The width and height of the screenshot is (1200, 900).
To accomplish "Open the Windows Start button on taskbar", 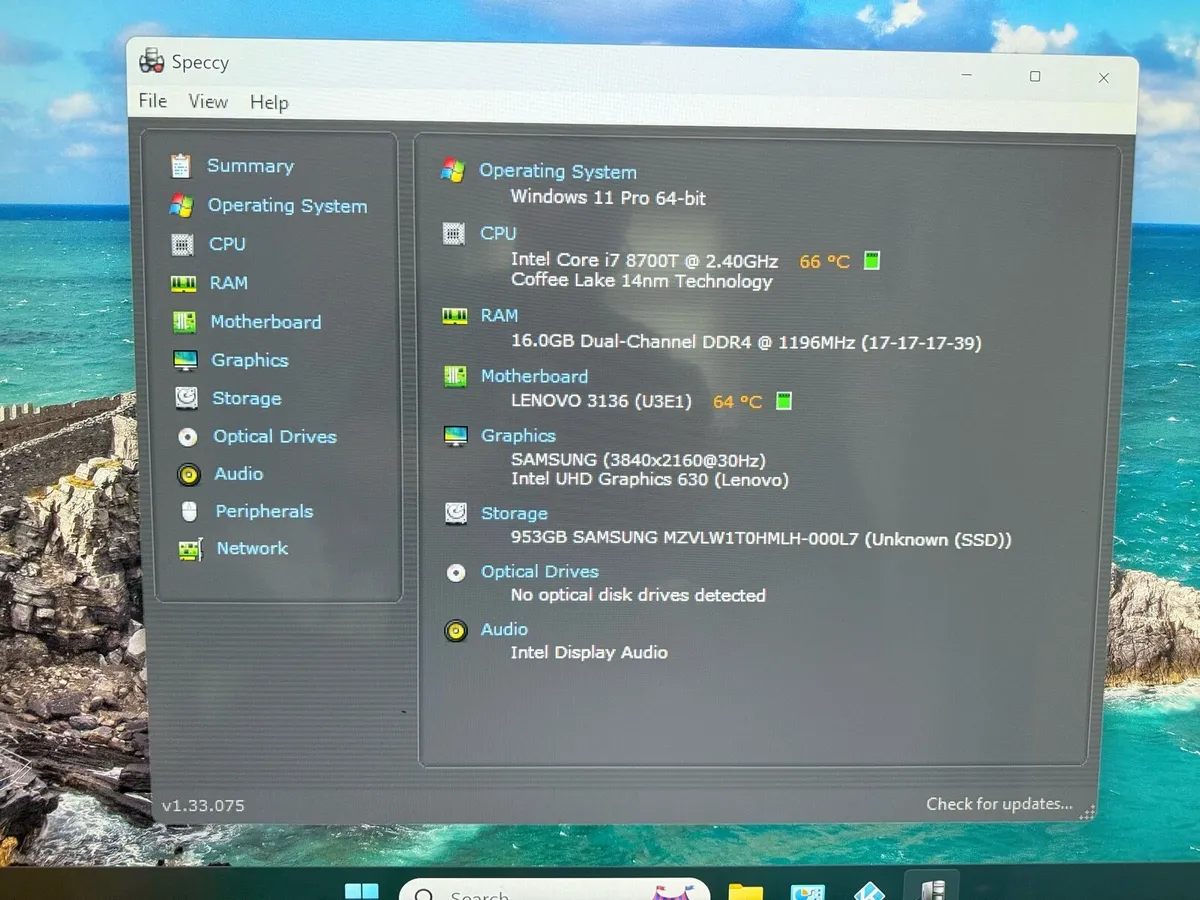I will (361, 890).
